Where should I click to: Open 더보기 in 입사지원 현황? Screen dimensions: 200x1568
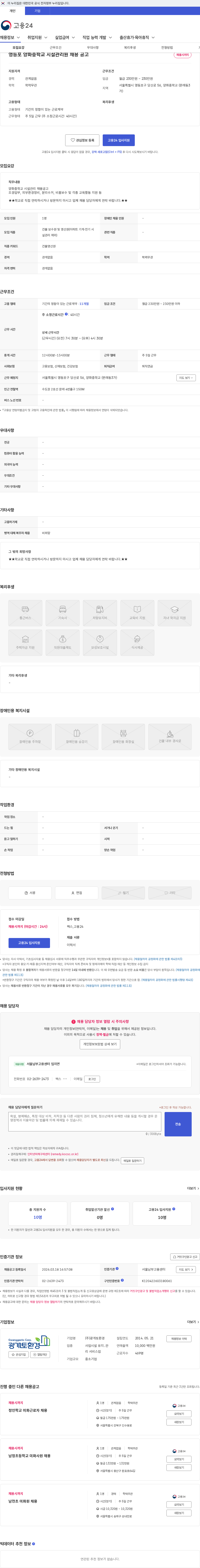[193, 1188]
